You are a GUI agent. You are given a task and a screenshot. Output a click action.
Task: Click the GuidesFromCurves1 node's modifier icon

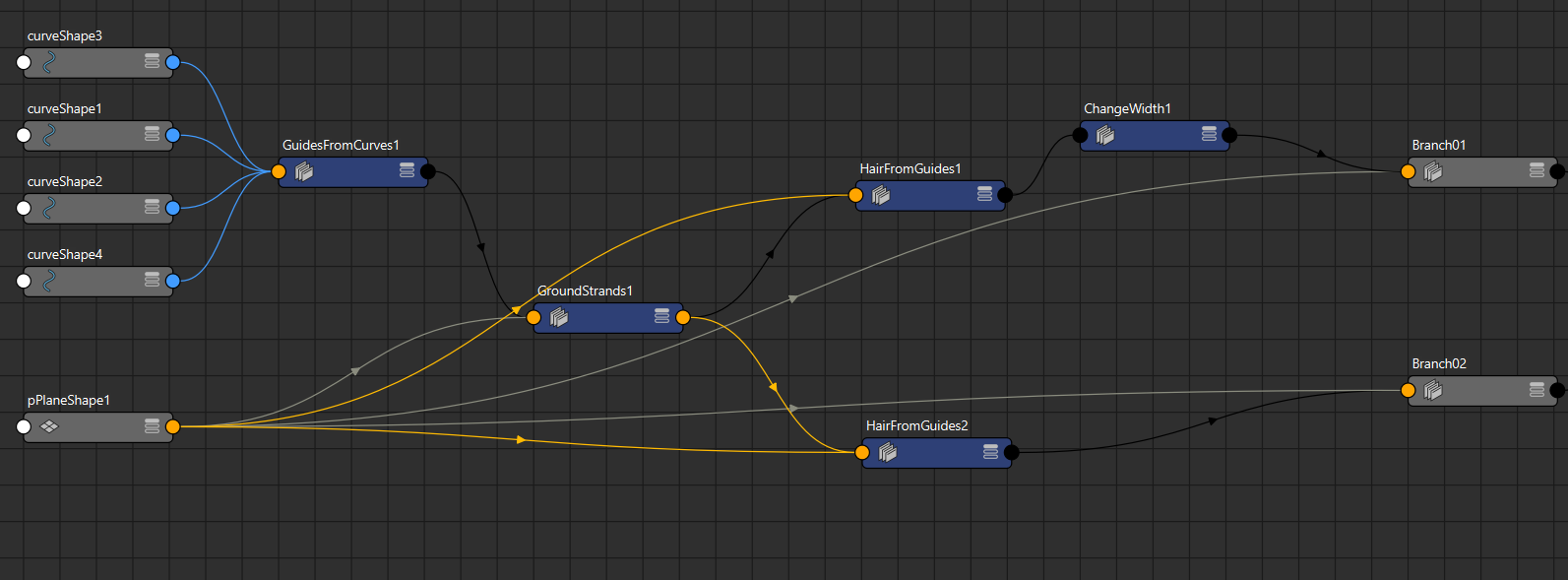coord(304,171)
